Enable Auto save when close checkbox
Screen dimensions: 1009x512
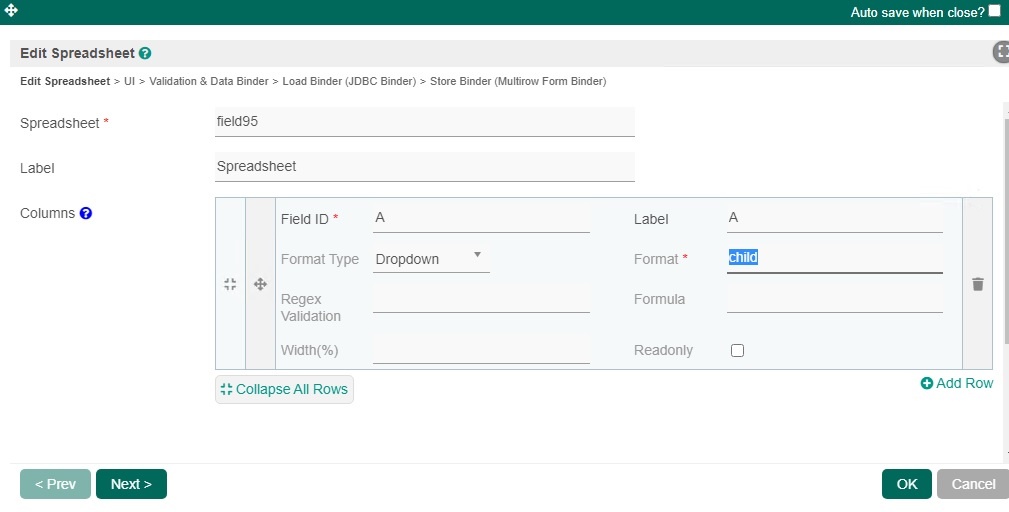coord(994,11)
